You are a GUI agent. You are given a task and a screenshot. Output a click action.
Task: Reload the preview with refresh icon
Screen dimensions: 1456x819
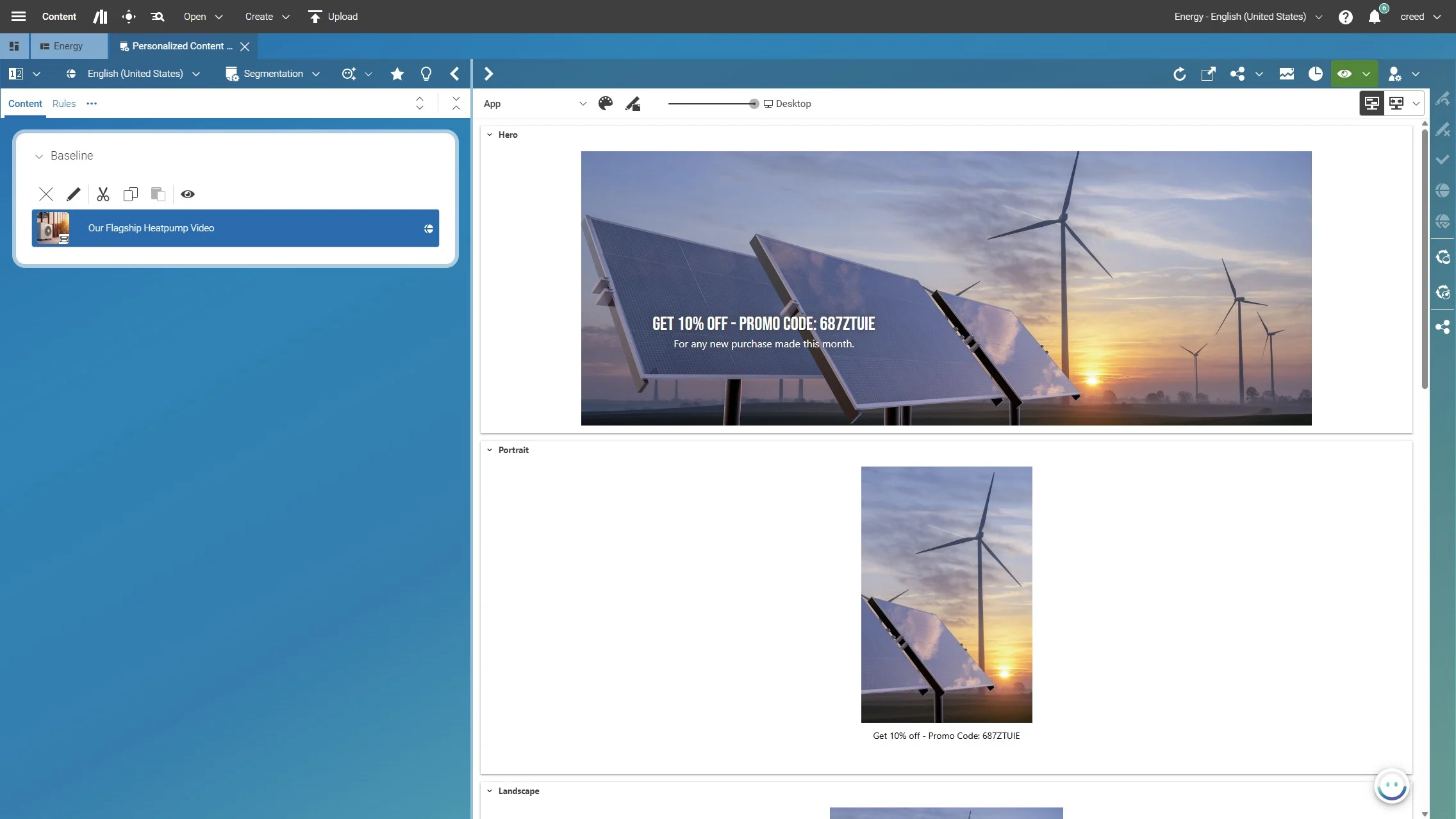tap(1179, 74)
